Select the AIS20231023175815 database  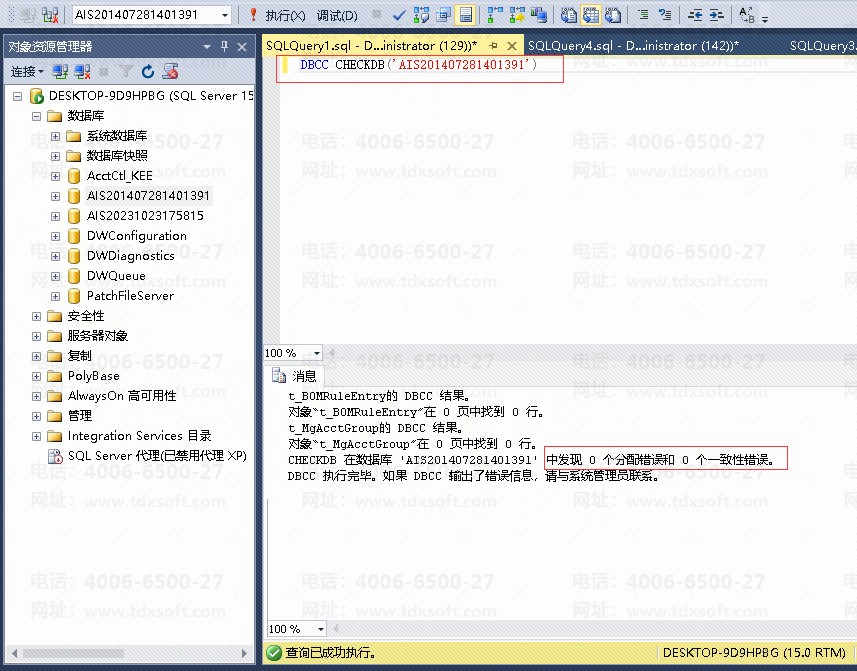[144, 216]
